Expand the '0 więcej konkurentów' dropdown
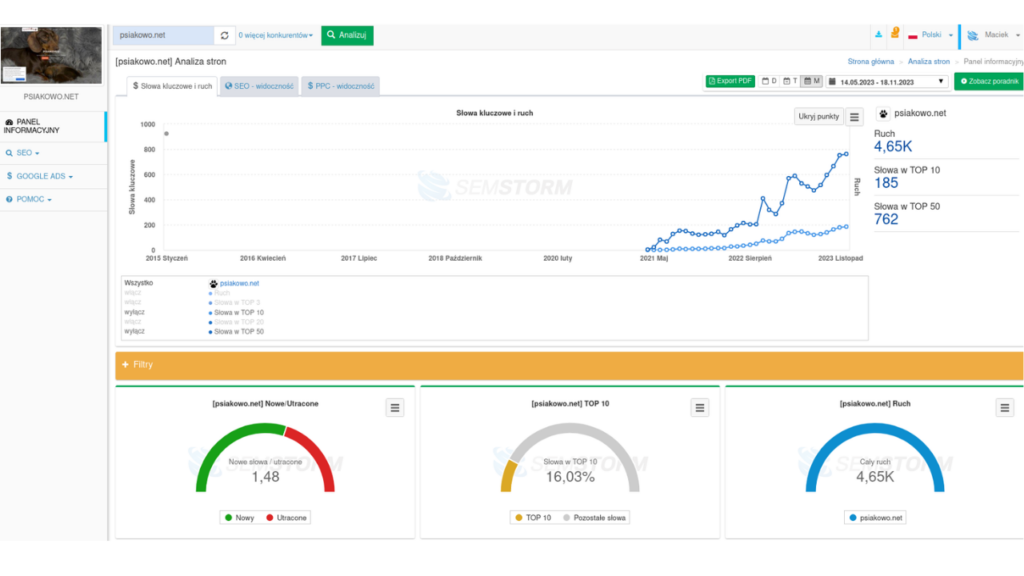Image resolution: width=1024 pixels, height=576 pixels. point(276,35)
